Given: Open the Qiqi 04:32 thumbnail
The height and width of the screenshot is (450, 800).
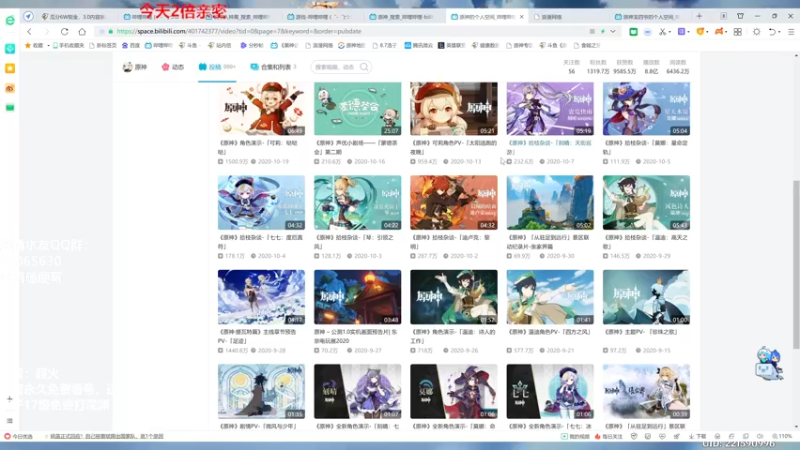Looking at the screenshot, I should coord(261,203).
